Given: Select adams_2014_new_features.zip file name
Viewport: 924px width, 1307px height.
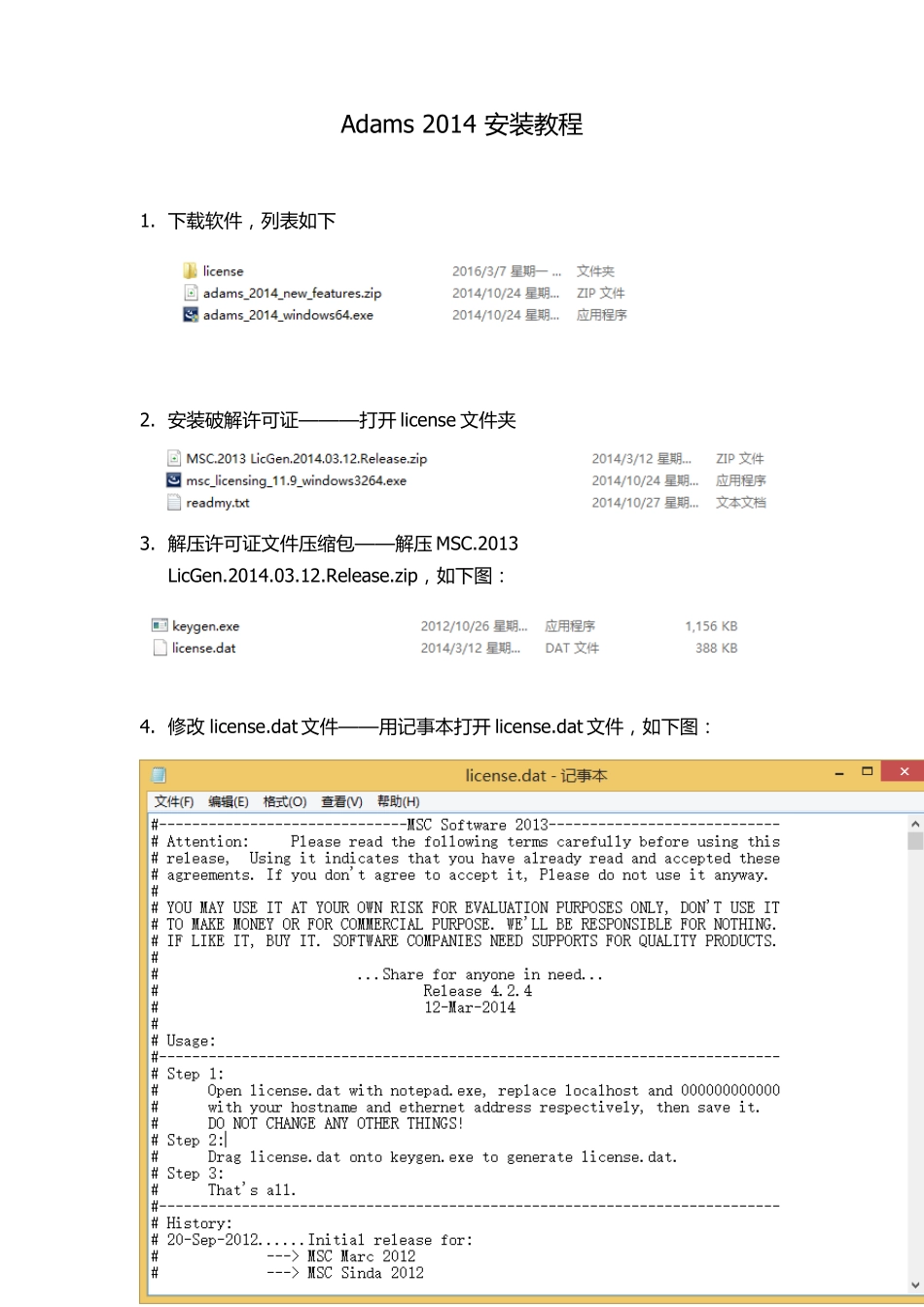Looking at the screenshot, I should tap(292, 293).
